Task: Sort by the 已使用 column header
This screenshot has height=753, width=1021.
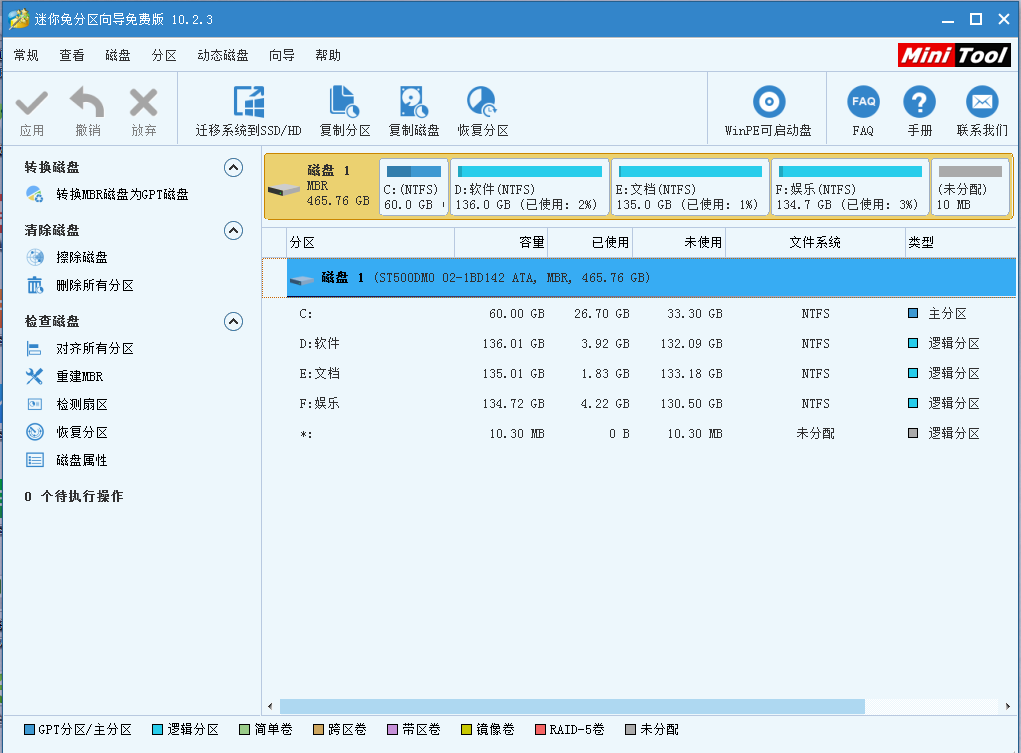Action: pyautogui.click(x=590, y=243)
